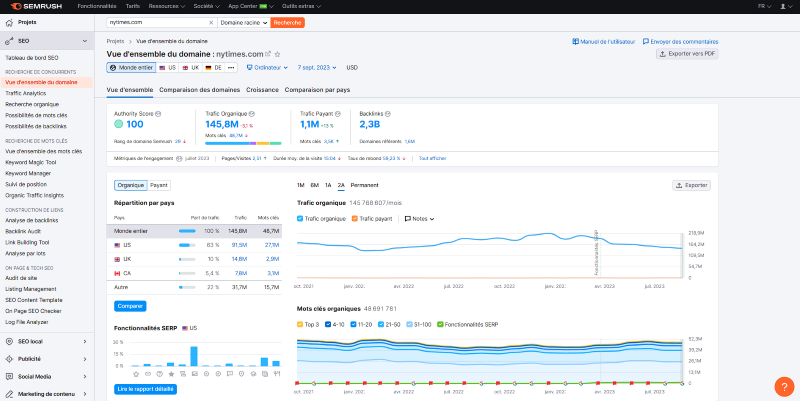Click the Semrush logo
Screen dimensions: 800x401
coord(36,7)
